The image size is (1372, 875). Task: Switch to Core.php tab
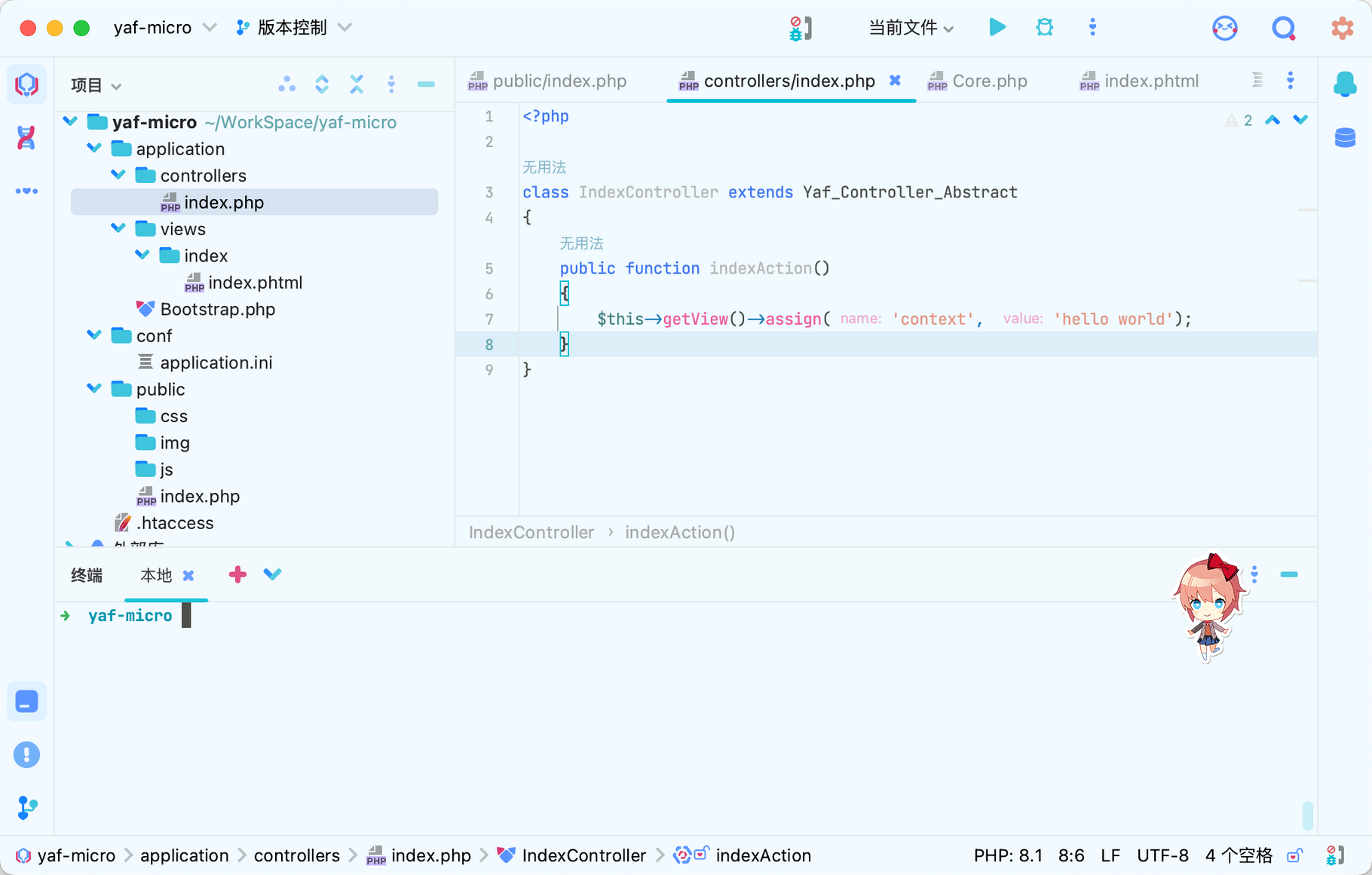977,81
